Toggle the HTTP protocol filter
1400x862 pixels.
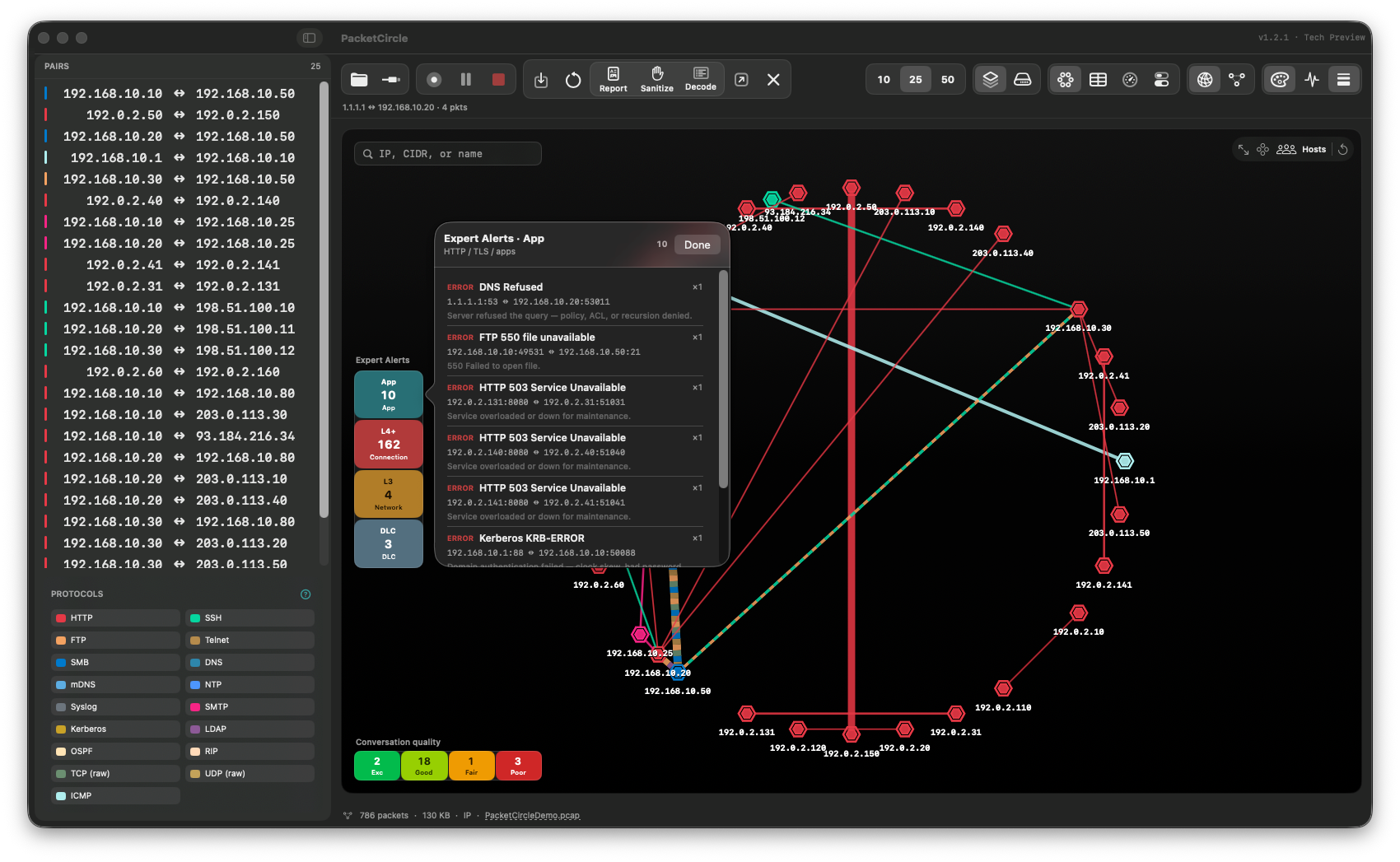click(x=115, y=617)
